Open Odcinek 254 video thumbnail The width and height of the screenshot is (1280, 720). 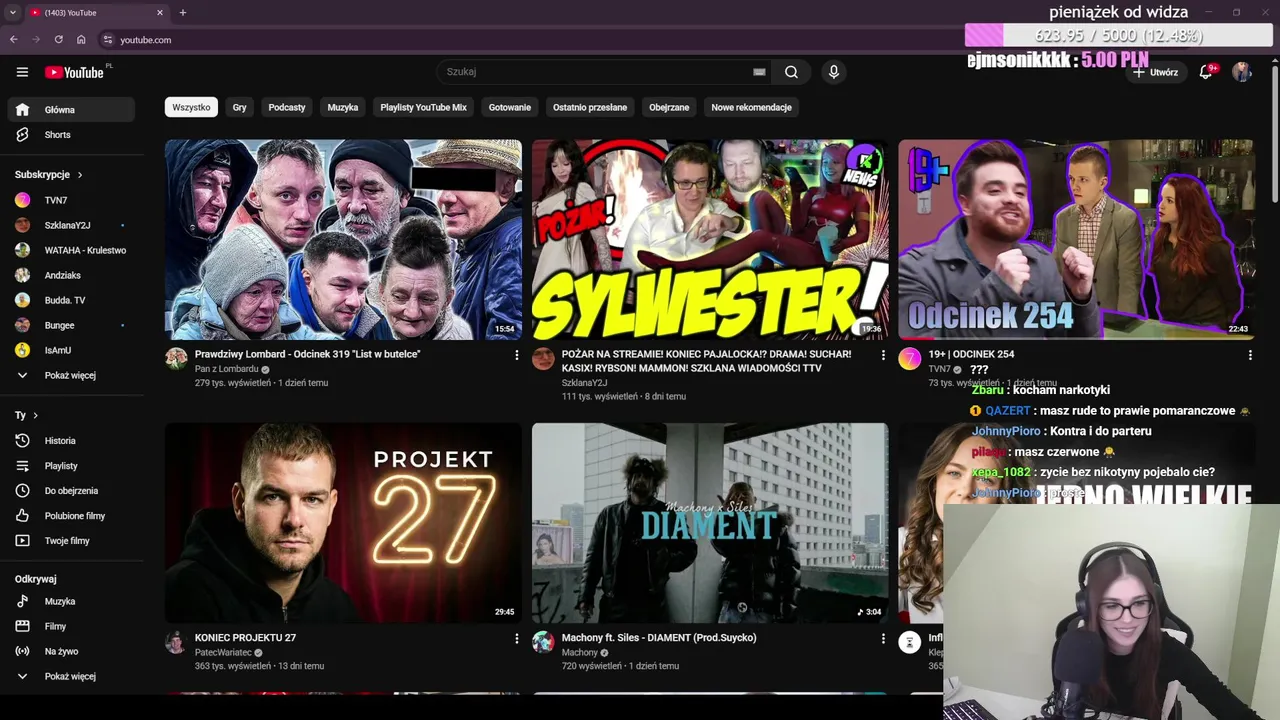pyautogui.click(x=1076, y=240)
